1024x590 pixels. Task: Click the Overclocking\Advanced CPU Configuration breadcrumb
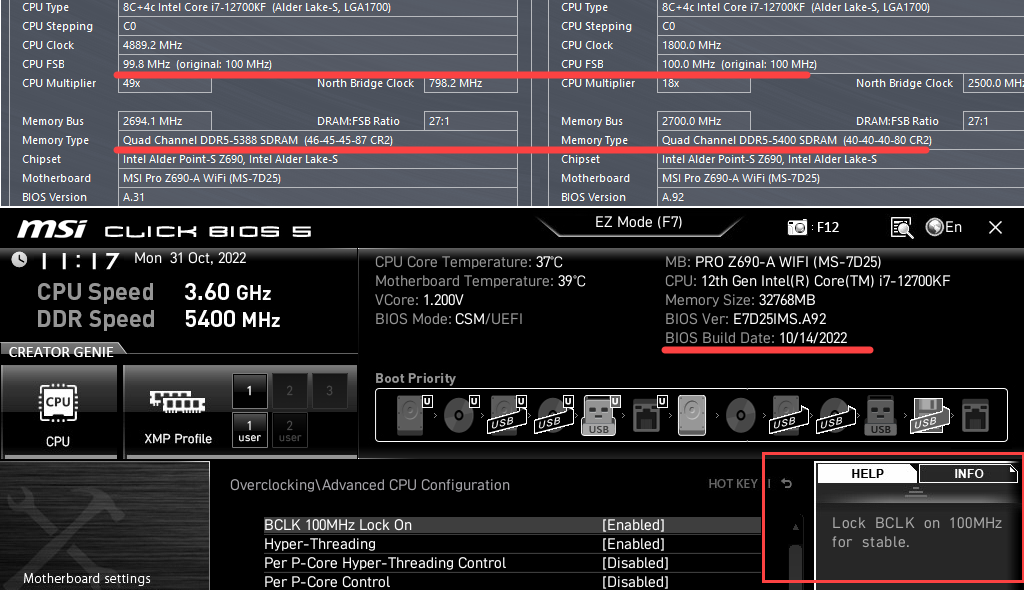pyautogui.click(x=370, y=485)
